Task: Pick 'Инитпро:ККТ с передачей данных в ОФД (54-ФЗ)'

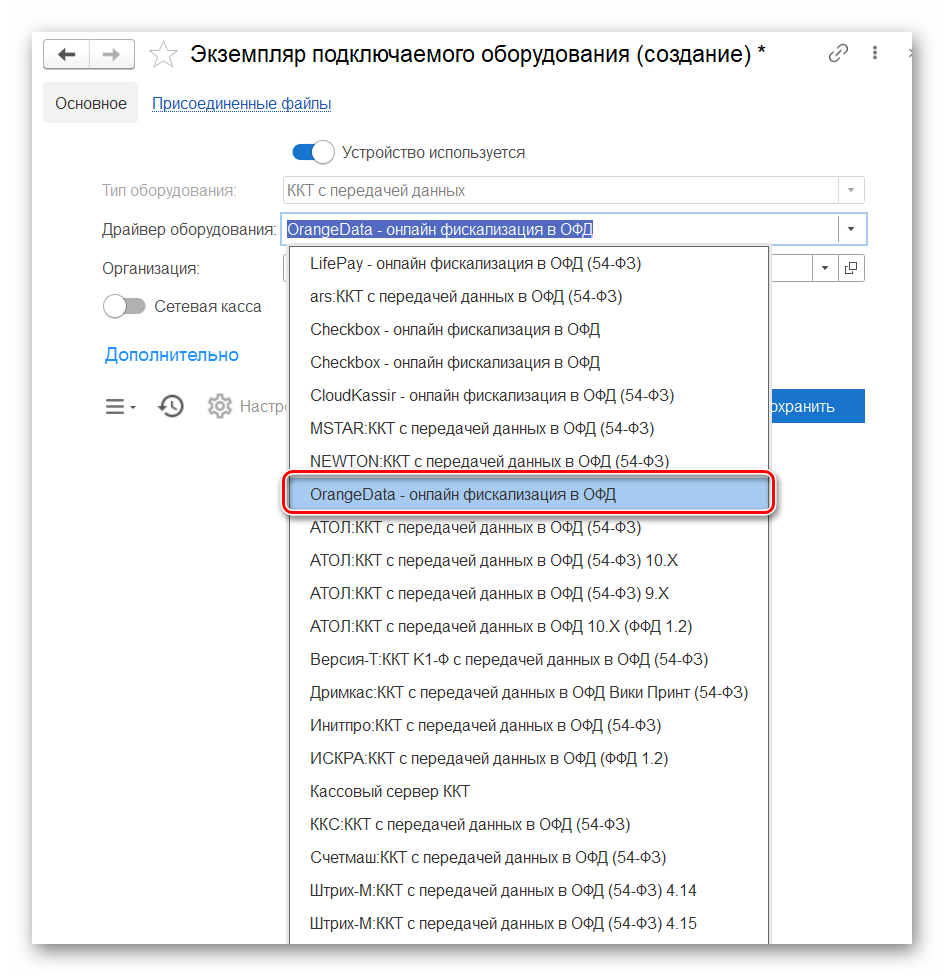Action: (x=529, y=725)
